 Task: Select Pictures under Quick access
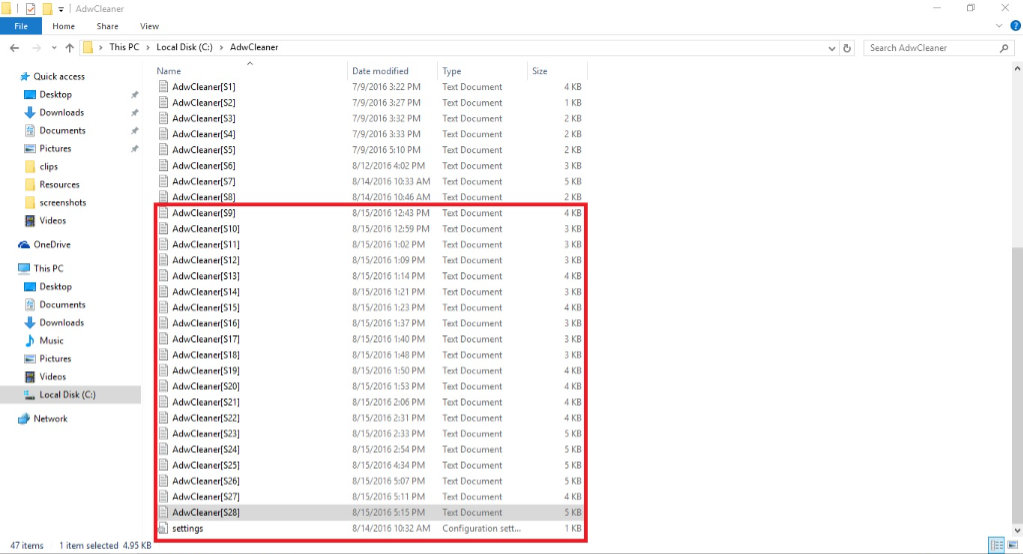tap(55, 149)
